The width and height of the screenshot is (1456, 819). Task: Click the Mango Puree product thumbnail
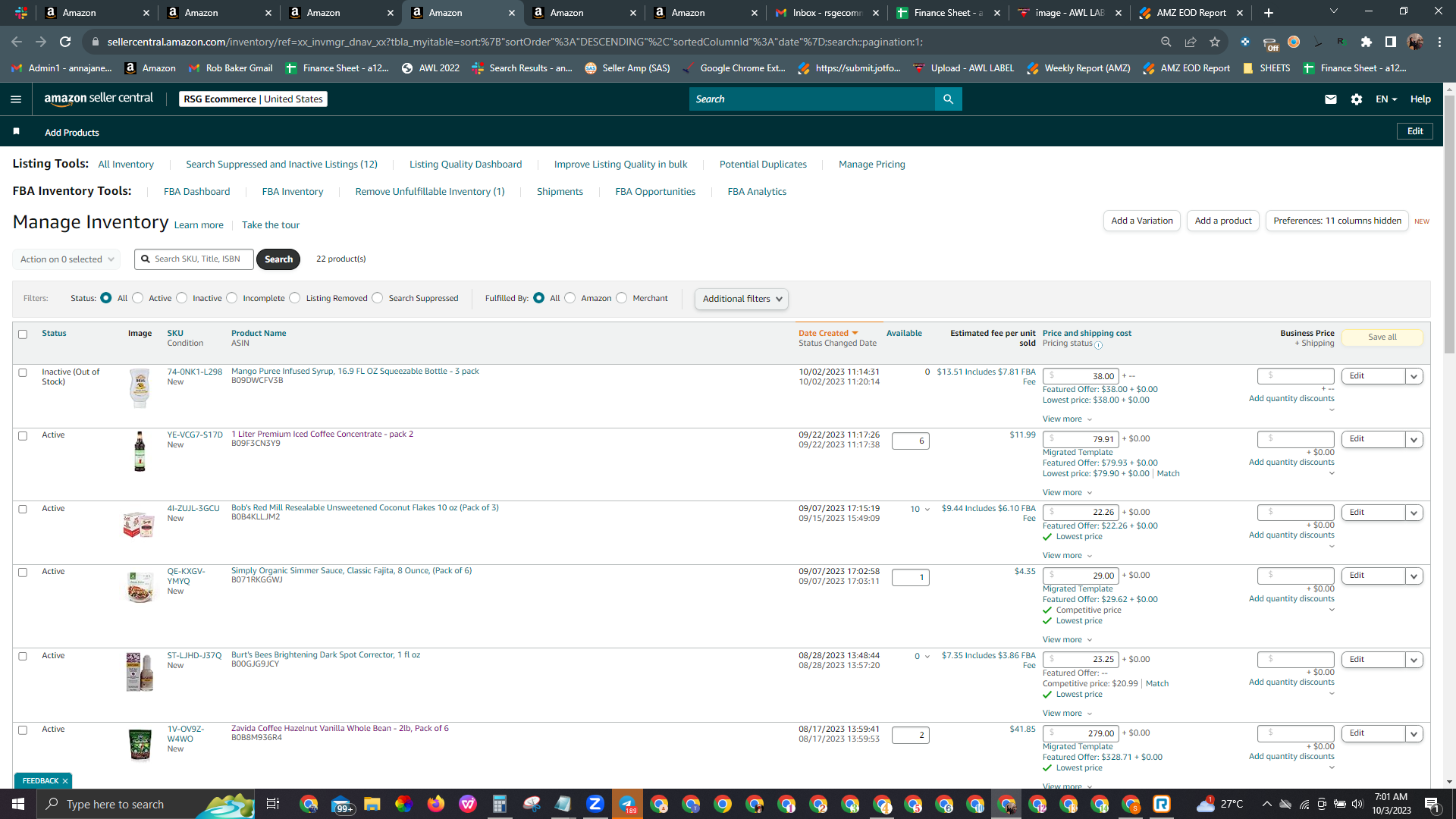(x=140, y=388)
